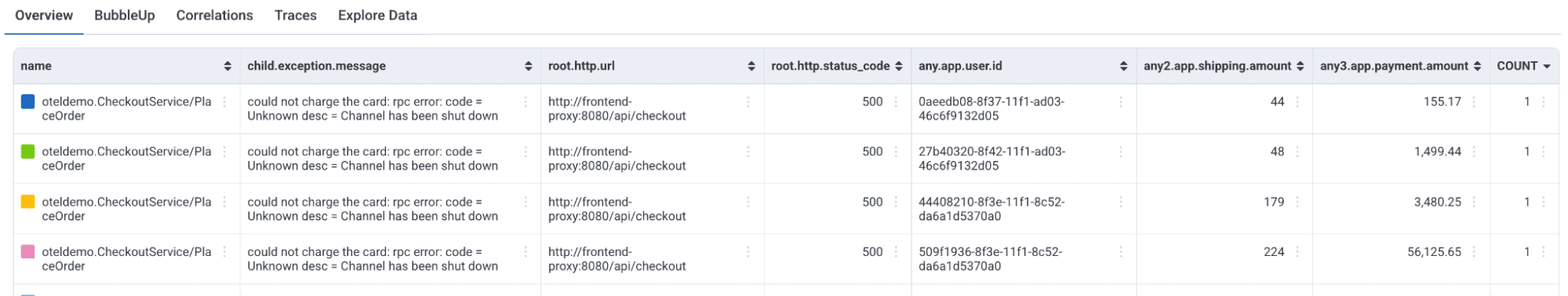Open menu next to shipping amount 224

coord(1297,253)
